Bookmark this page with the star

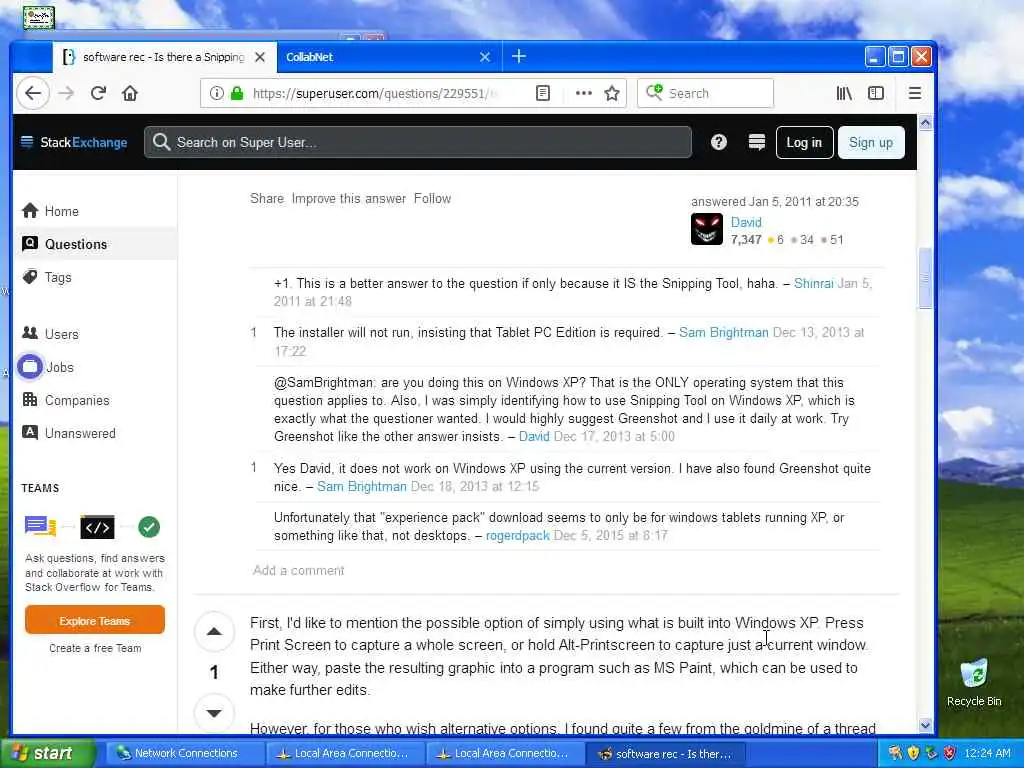click(612, 93)
